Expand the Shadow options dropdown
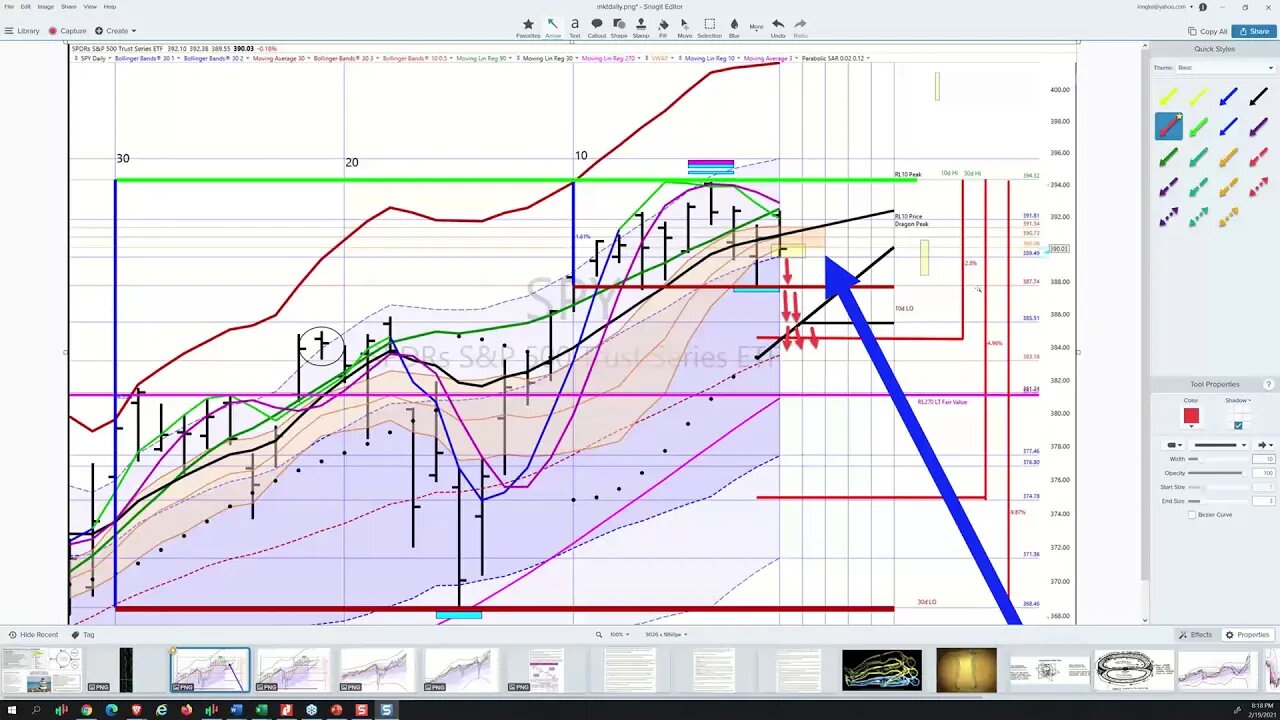This screenshot has width=1280, height=720. pyautogui.click(x=1238, y=400)
